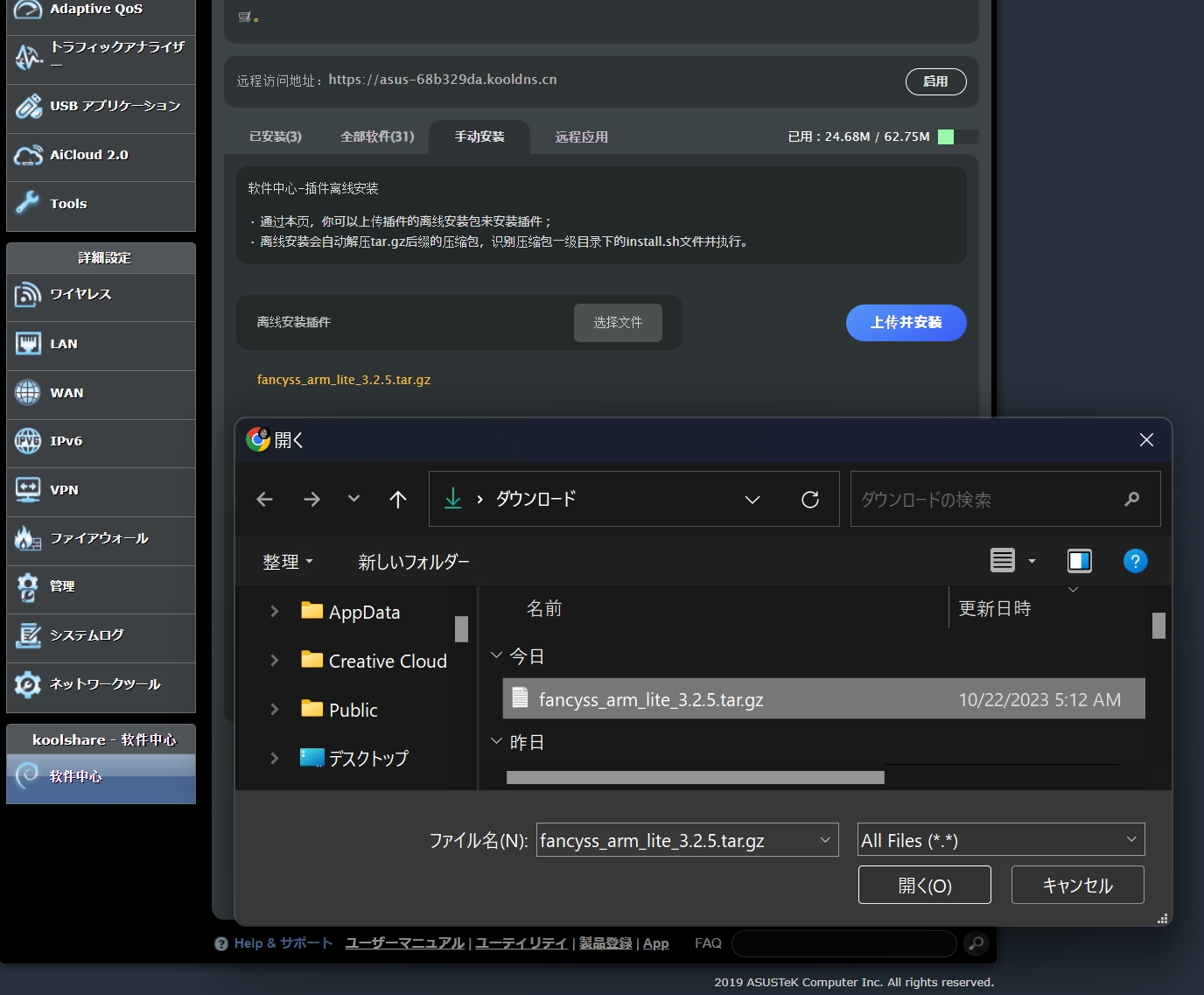
Task: Click the 開く(O) button
Action: click(924, 885)
